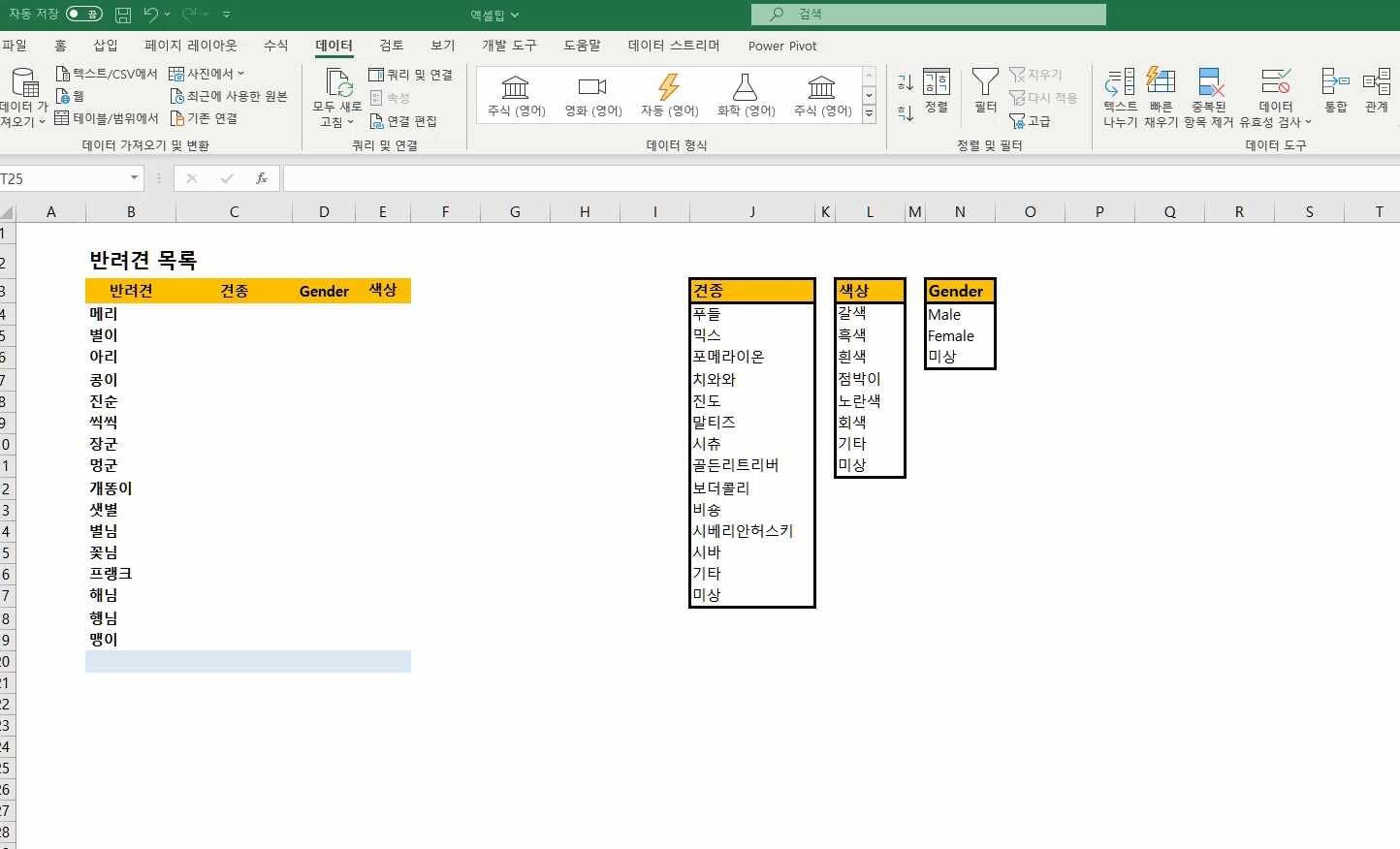
Task: Open Consolidate (통합) tool icon
Action: pyautogui.click(x=1335, y=81)
